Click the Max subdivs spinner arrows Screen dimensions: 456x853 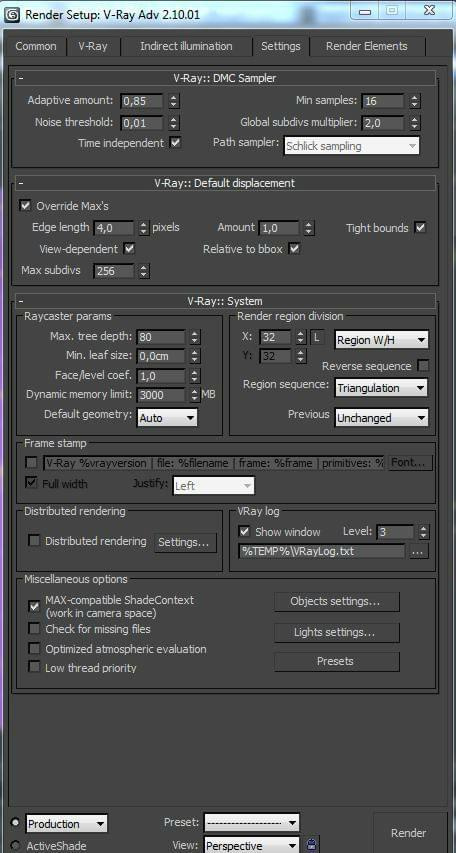(144, 270)
